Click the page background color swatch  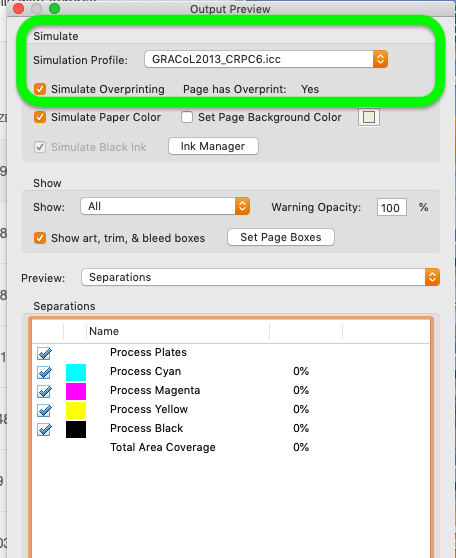point(369,117)
